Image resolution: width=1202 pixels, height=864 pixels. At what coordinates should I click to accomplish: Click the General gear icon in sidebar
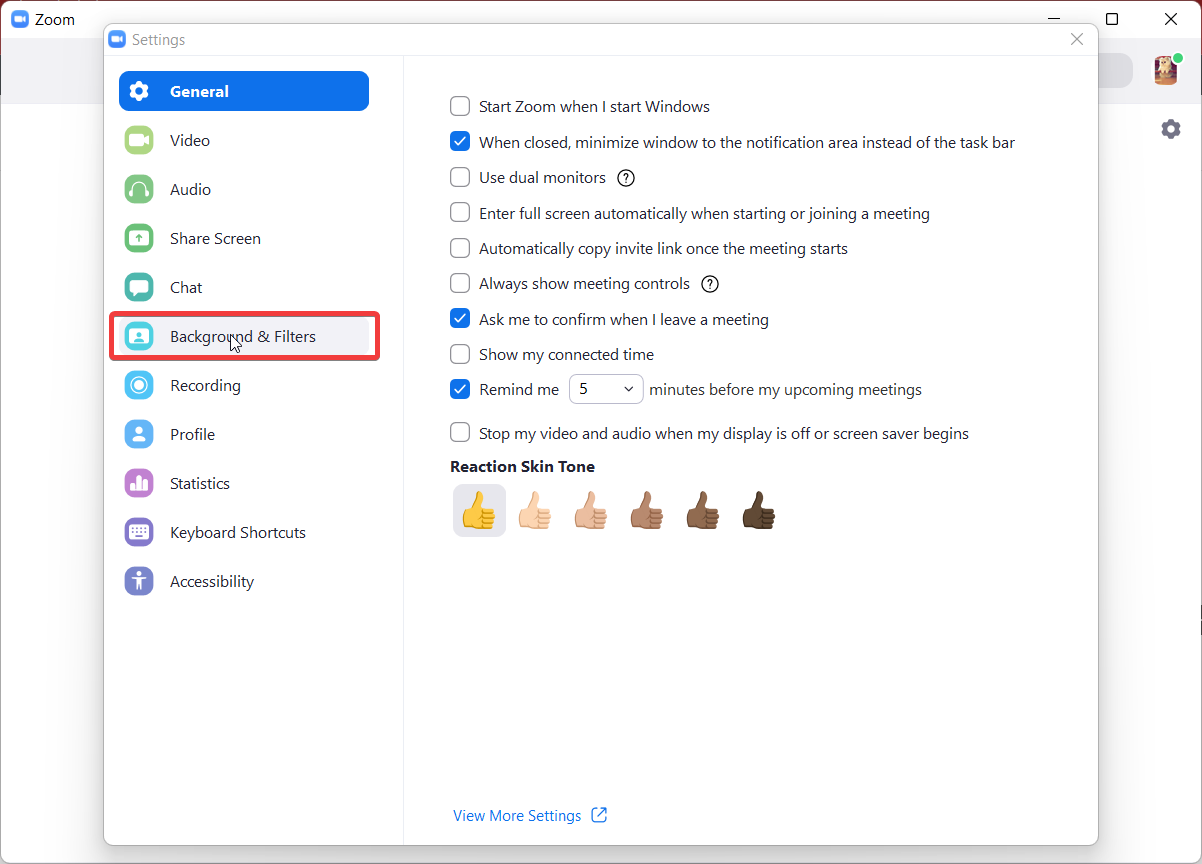coord(139,91)
